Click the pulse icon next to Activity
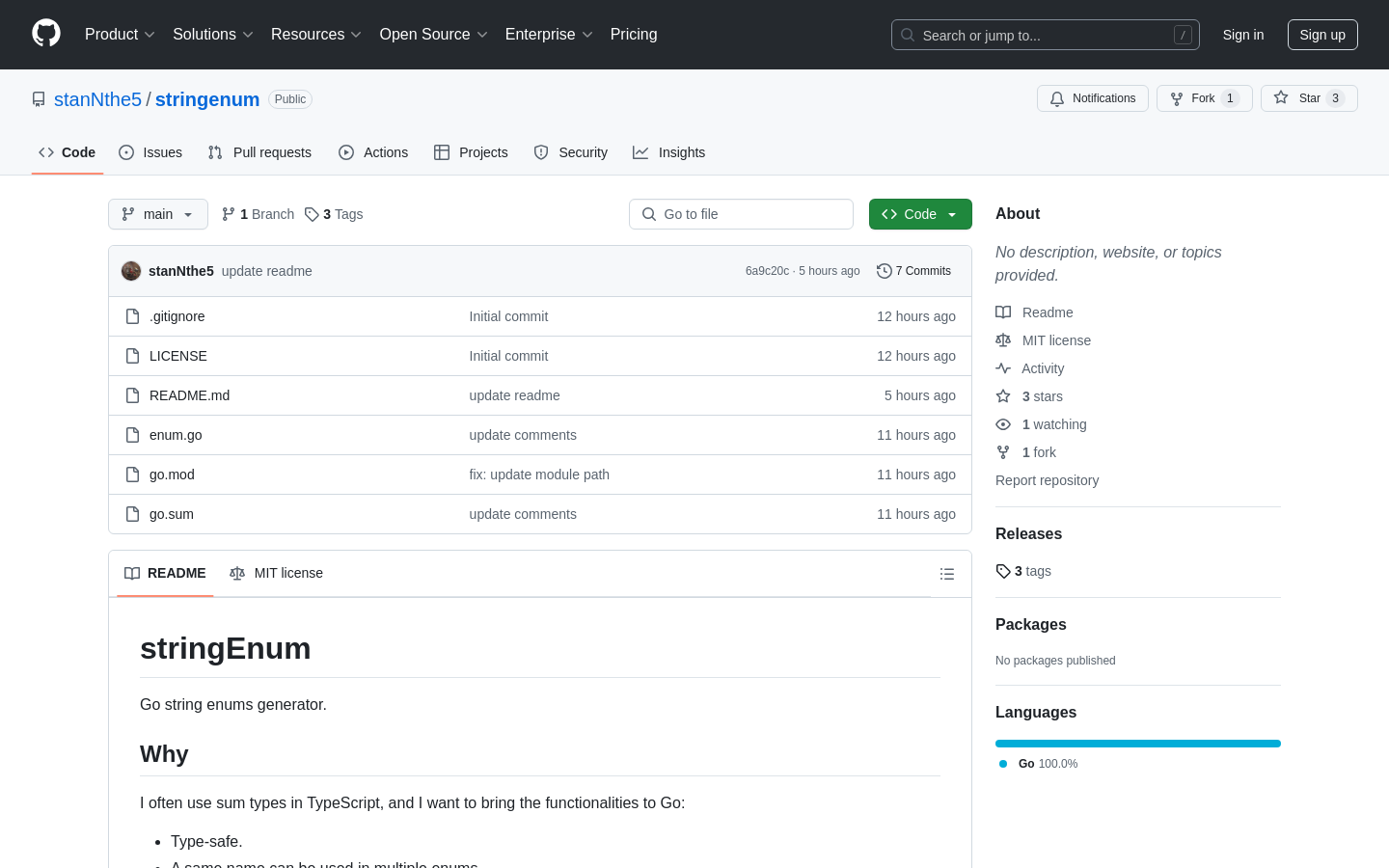Screen dimensions: 1389x868 point(1003,368)
